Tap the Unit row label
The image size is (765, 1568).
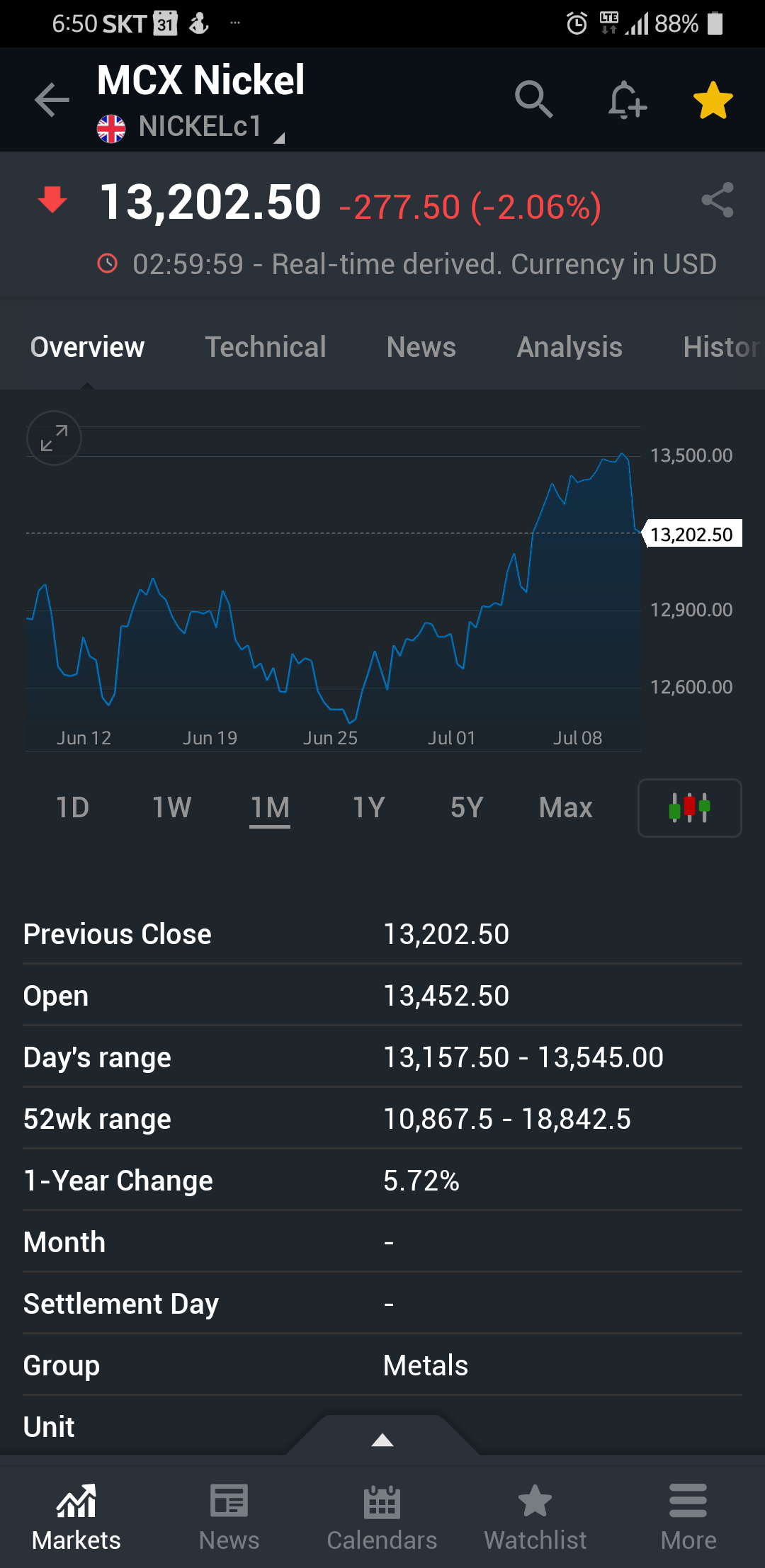pyautogui.click(x=49, y=1427)
